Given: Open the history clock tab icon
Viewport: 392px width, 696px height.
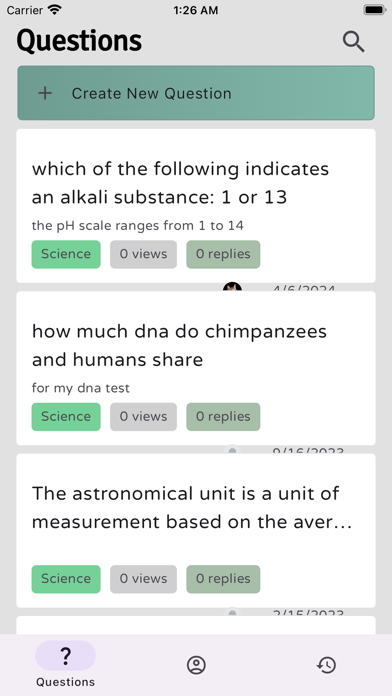Looking at the screenshot, I should (x=326, y=665).
